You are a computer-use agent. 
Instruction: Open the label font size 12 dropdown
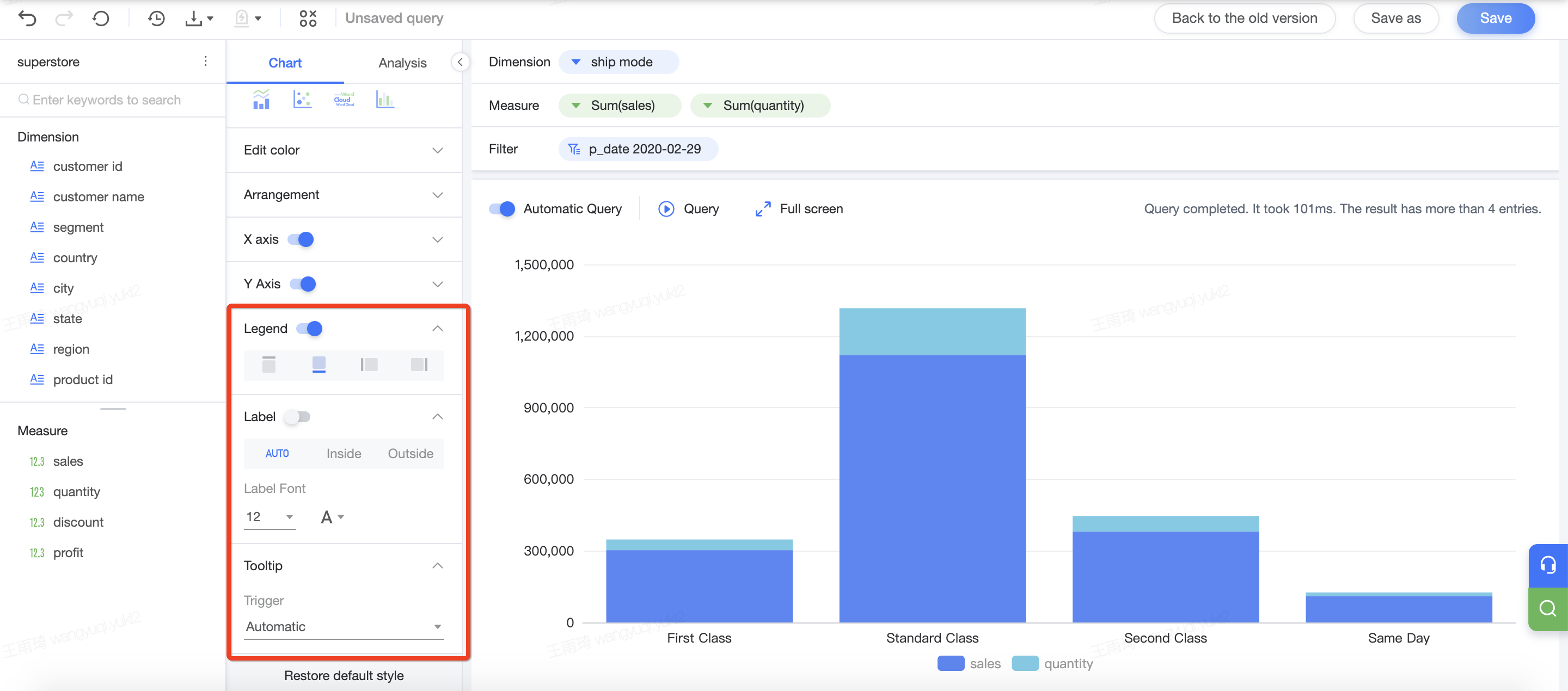click(x=269, y=517)
